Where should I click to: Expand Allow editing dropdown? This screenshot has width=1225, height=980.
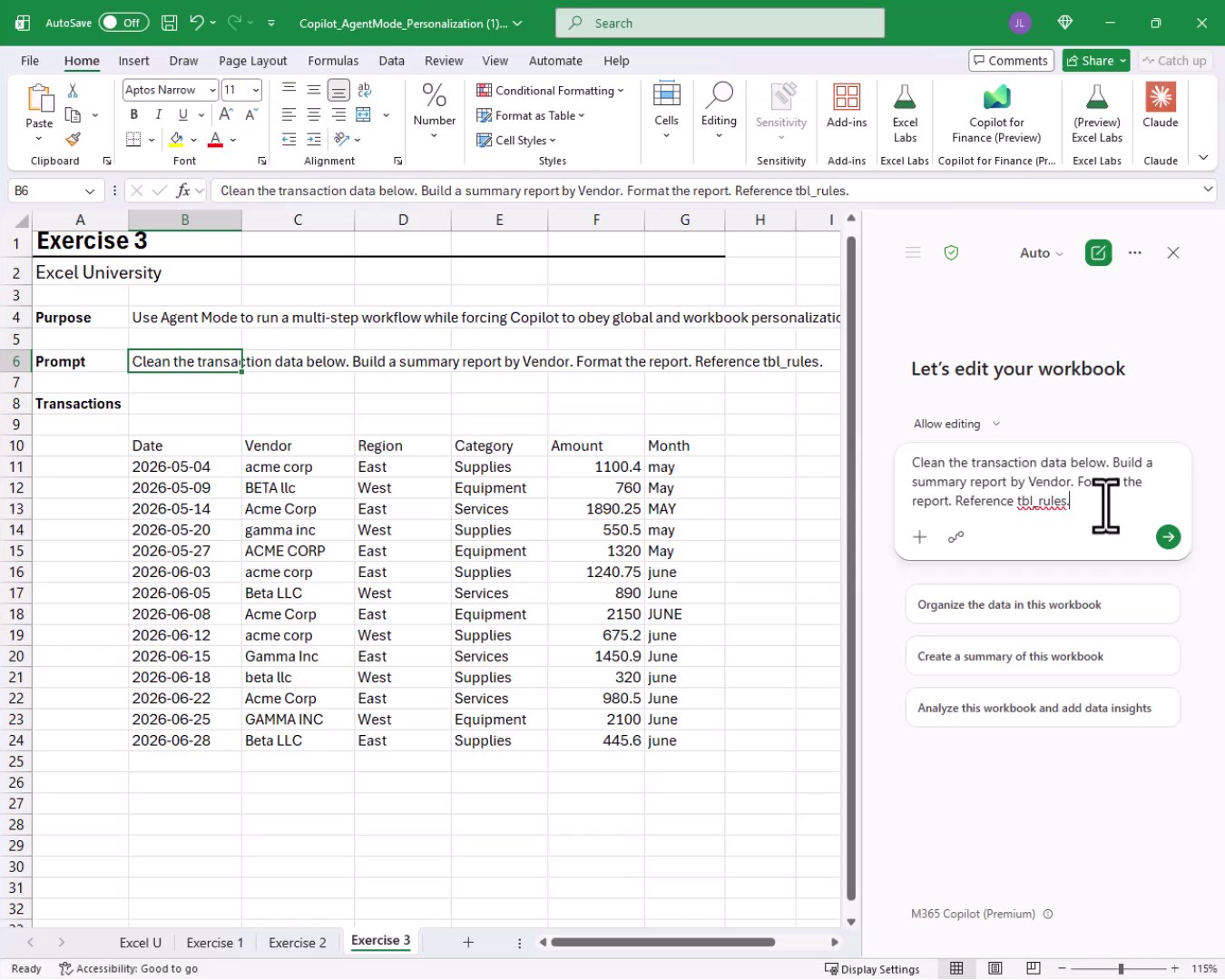pyautogui.click(x=956, y=424)
